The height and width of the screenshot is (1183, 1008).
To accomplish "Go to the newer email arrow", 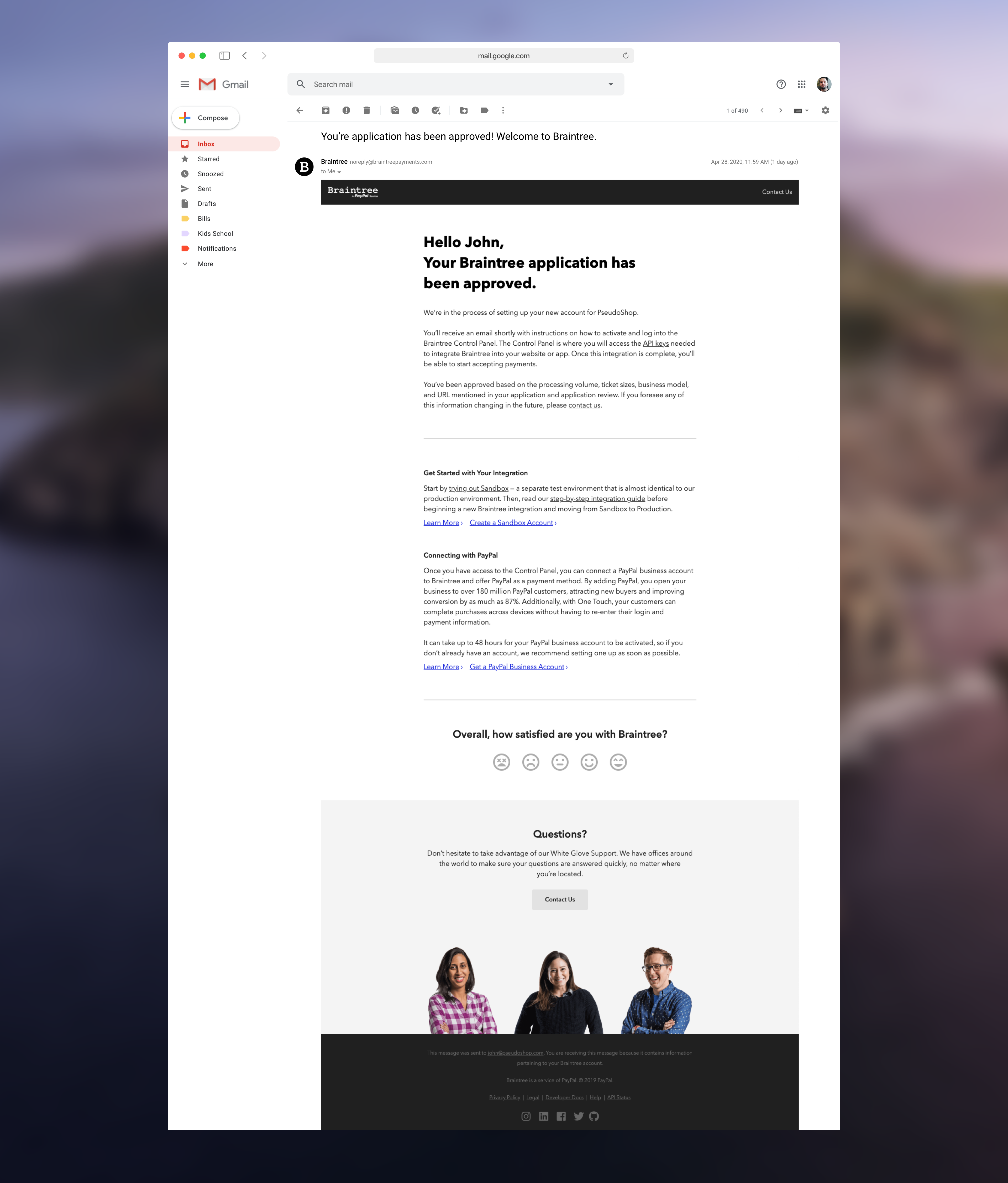I will tap(762, 111).
